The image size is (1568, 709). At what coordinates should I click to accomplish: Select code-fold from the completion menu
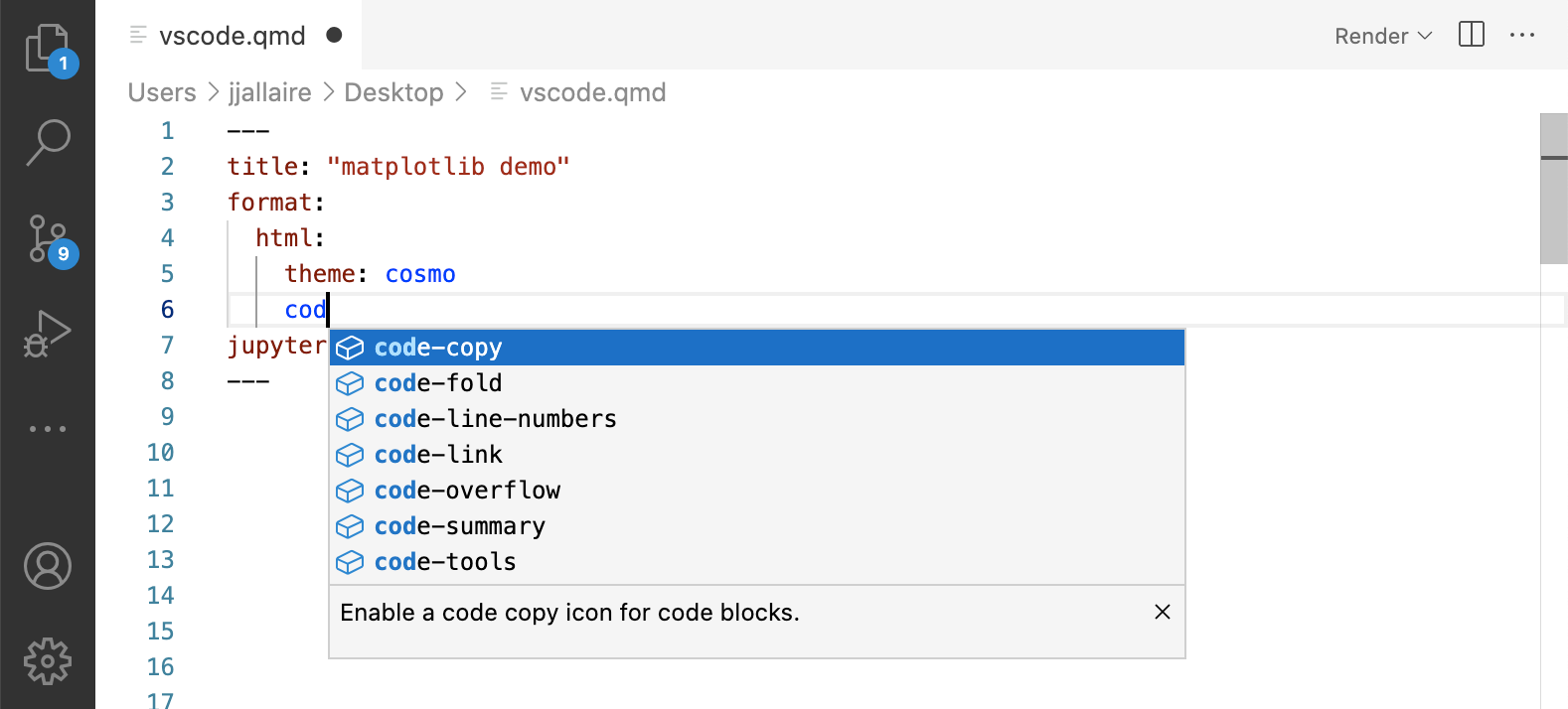coord(437,382)
